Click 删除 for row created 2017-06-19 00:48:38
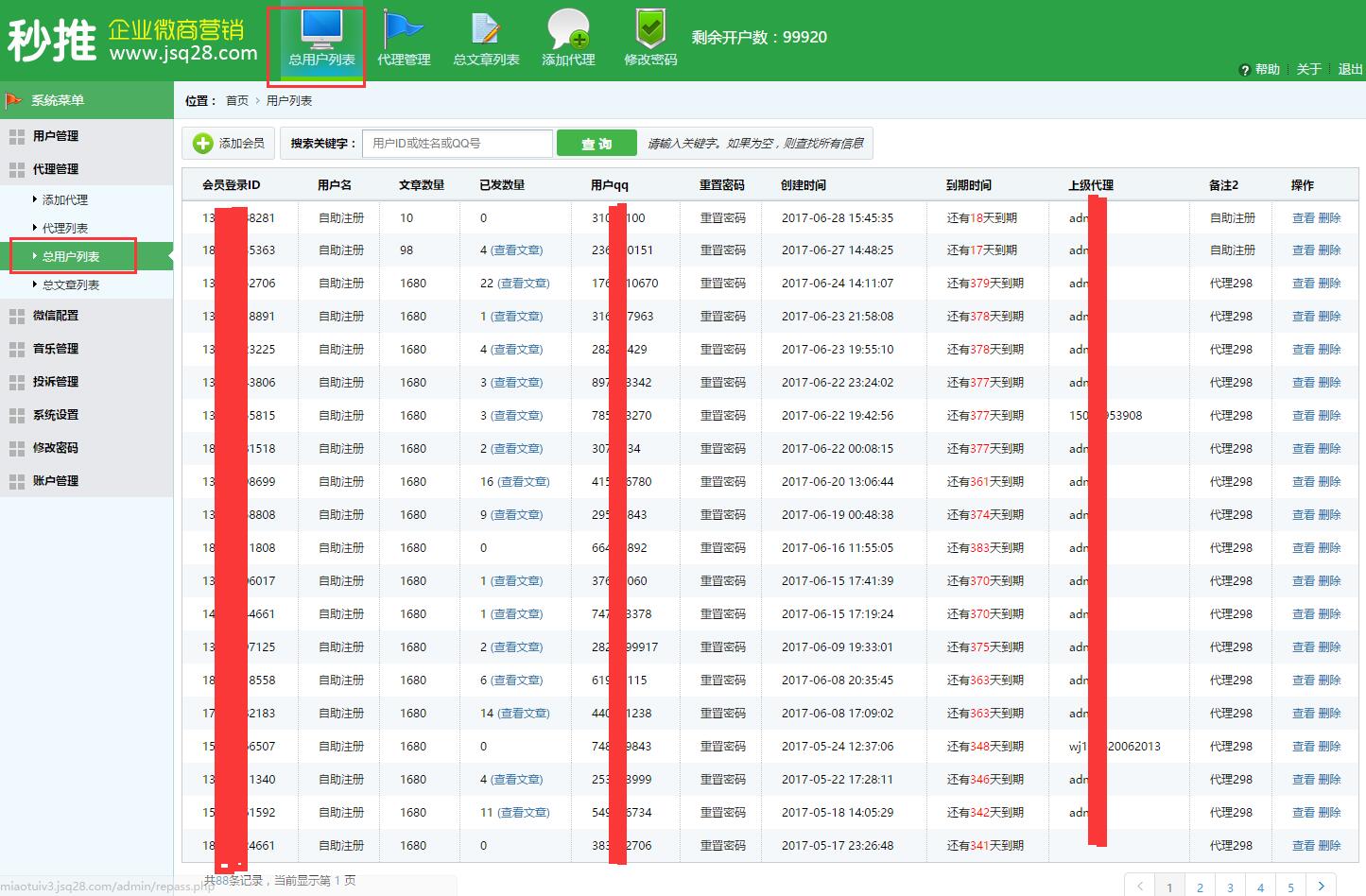1366x896 pixels. [x=1329, y=515]
